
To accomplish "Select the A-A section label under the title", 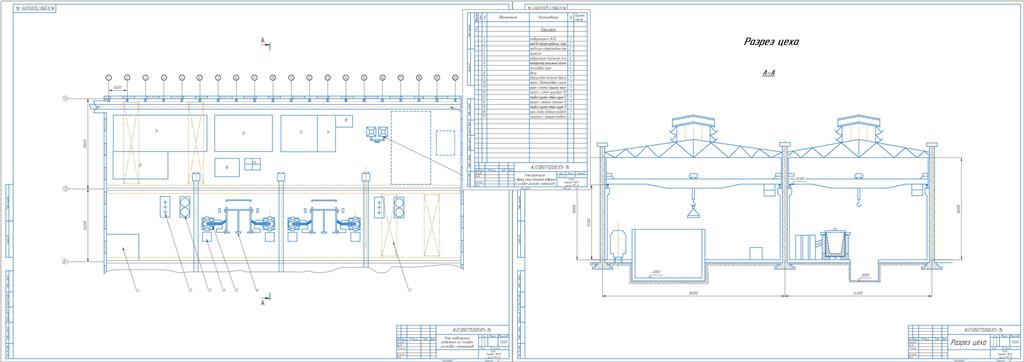I will pos(769,74).
